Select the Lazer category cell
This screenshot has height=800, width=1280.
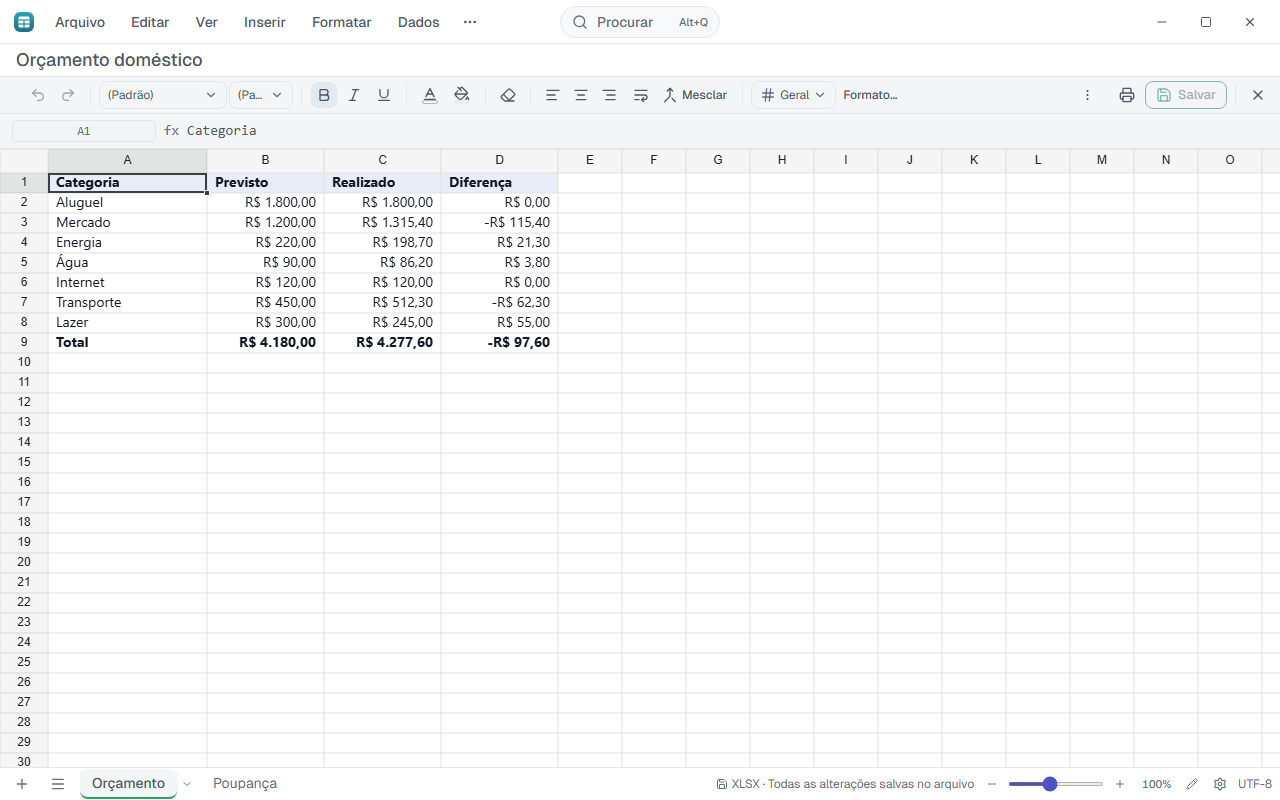tap(127, 322)
